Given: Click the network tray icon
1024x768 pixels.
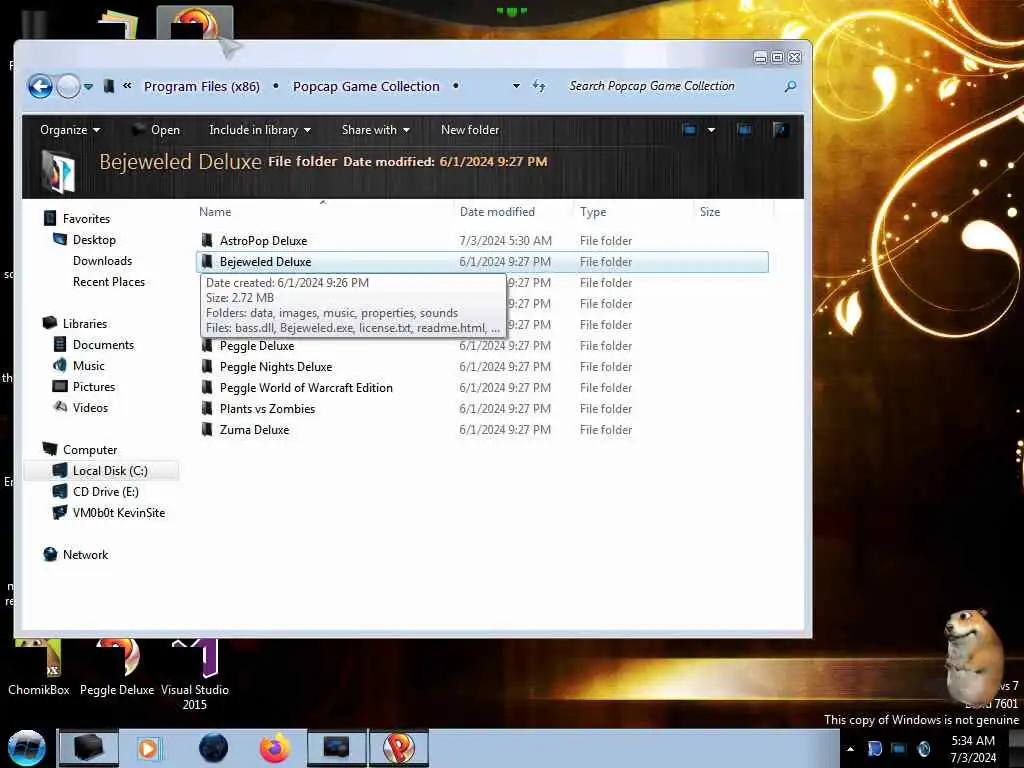Looking at the screenshot, I should pyautogui.click(x=899, y=749).
